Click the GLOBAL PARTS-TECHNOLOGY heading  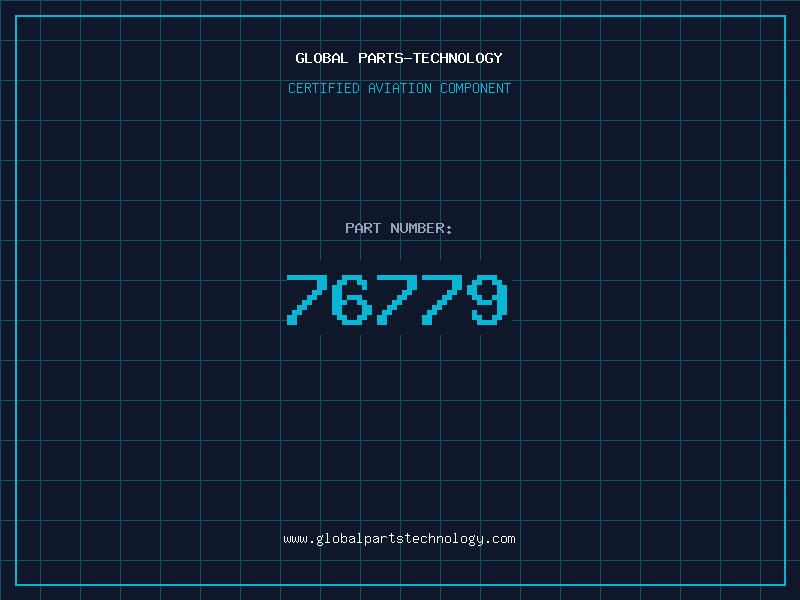coord(399,58)
